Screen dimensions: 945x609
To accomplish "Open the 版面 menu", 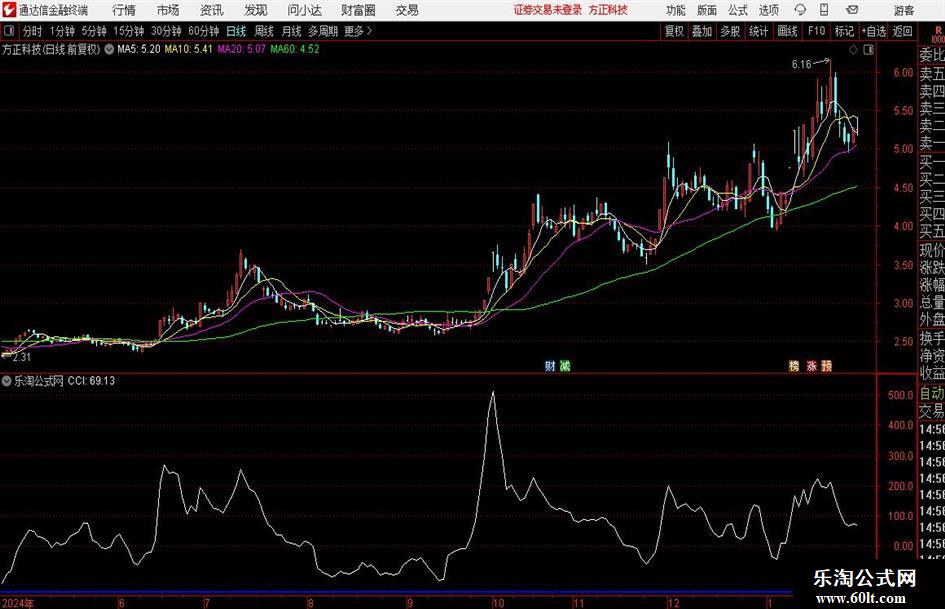I will pyautogui.click(x=707, y=10).
